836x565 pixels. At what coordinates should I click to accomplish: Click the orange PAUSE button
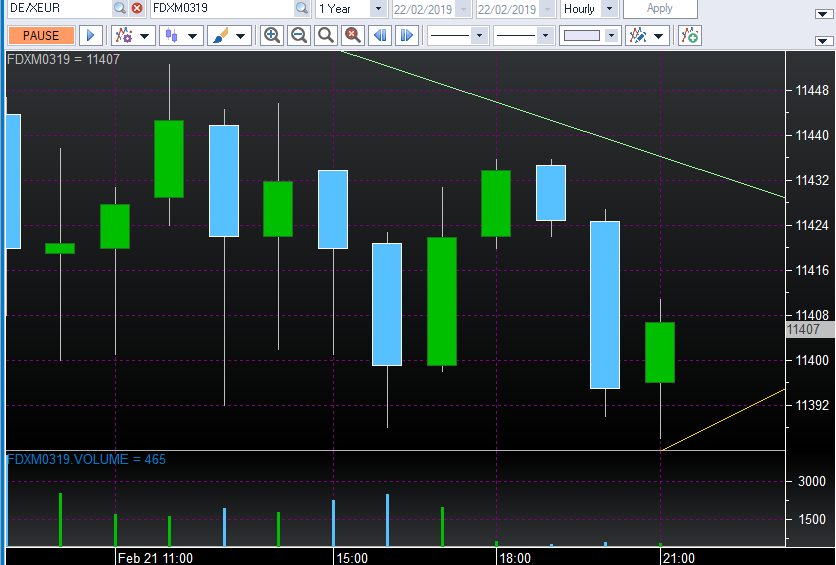pos(41,36)
